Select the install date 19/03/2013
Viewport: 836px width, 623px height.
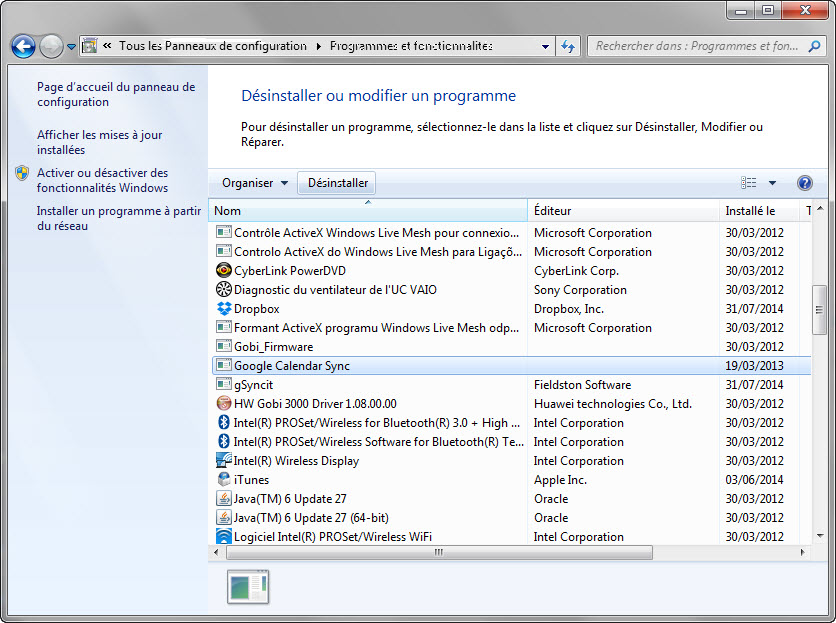(754, 365)
